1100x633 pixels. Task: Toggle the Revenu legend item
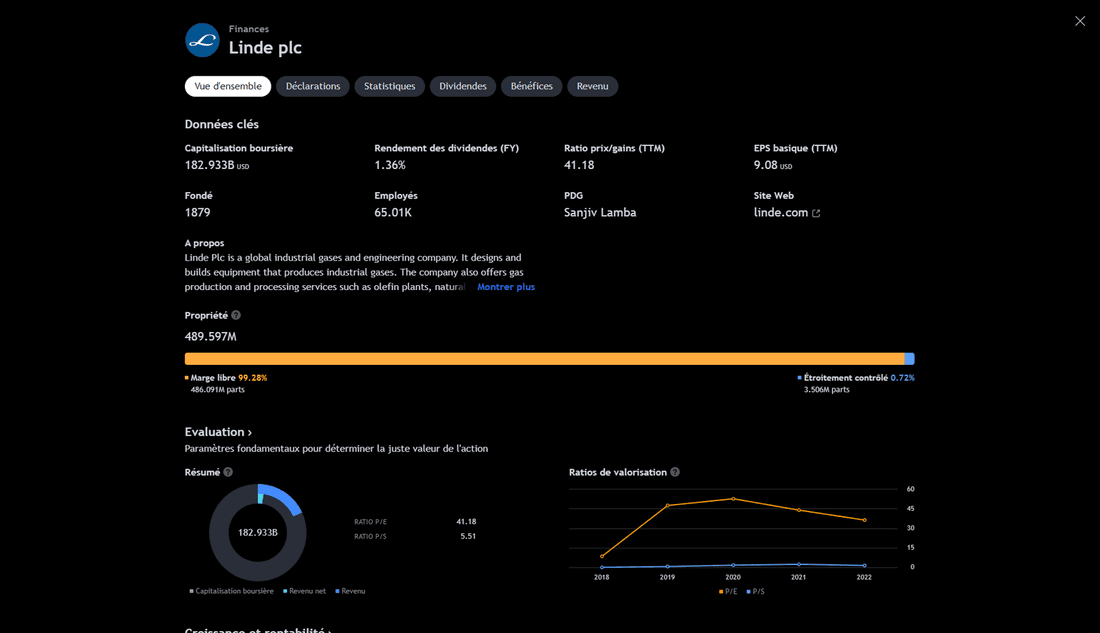350,591
